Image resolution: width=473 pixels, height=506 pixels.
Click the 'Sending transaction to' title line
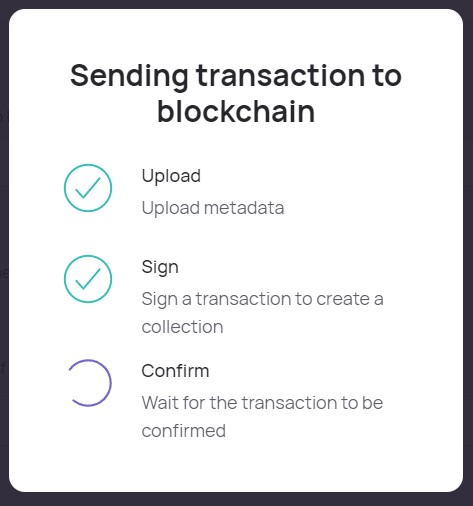click(236, 76)
